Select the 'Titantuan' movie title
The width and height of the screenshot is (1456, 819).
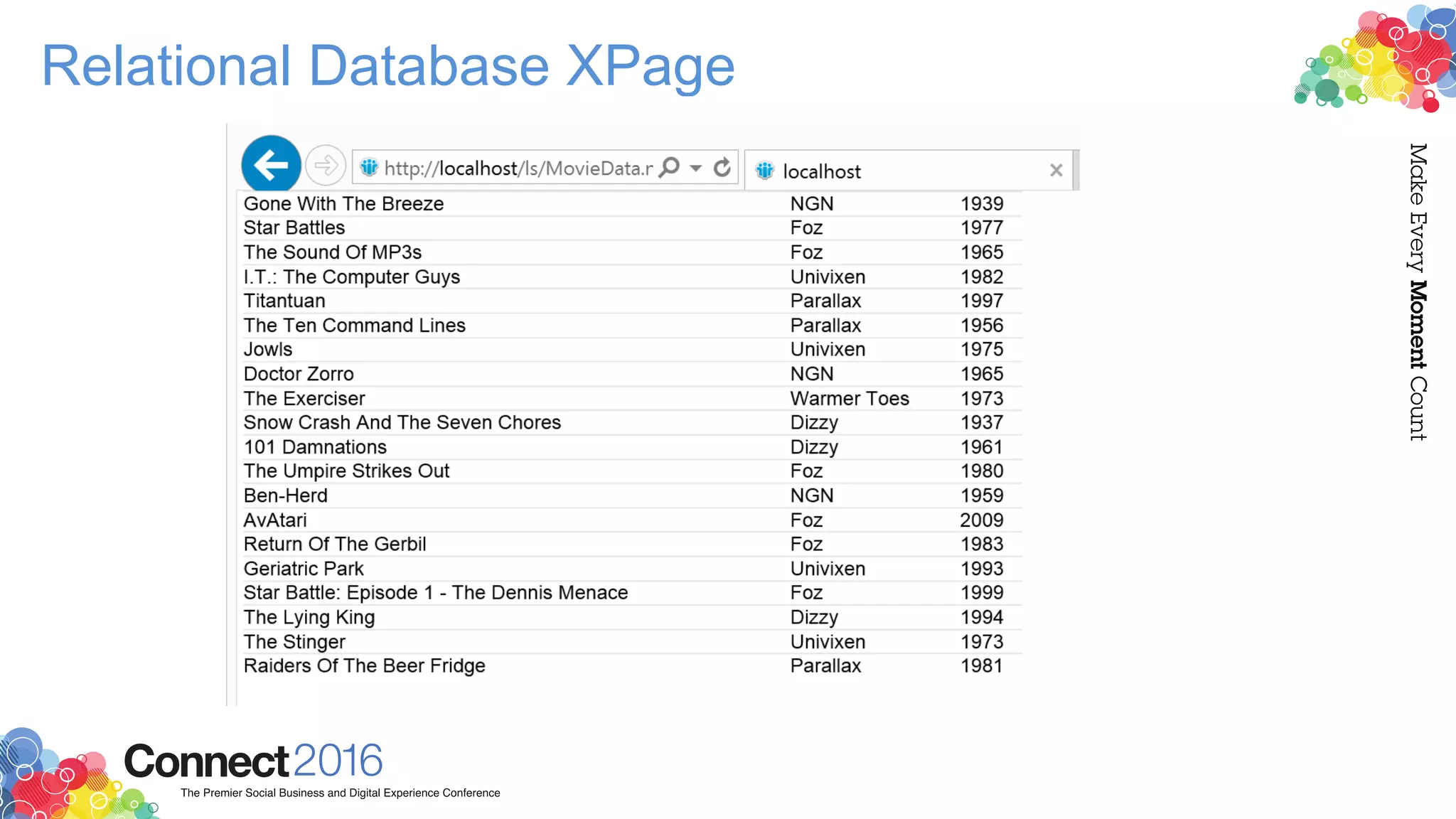(284, 301)
